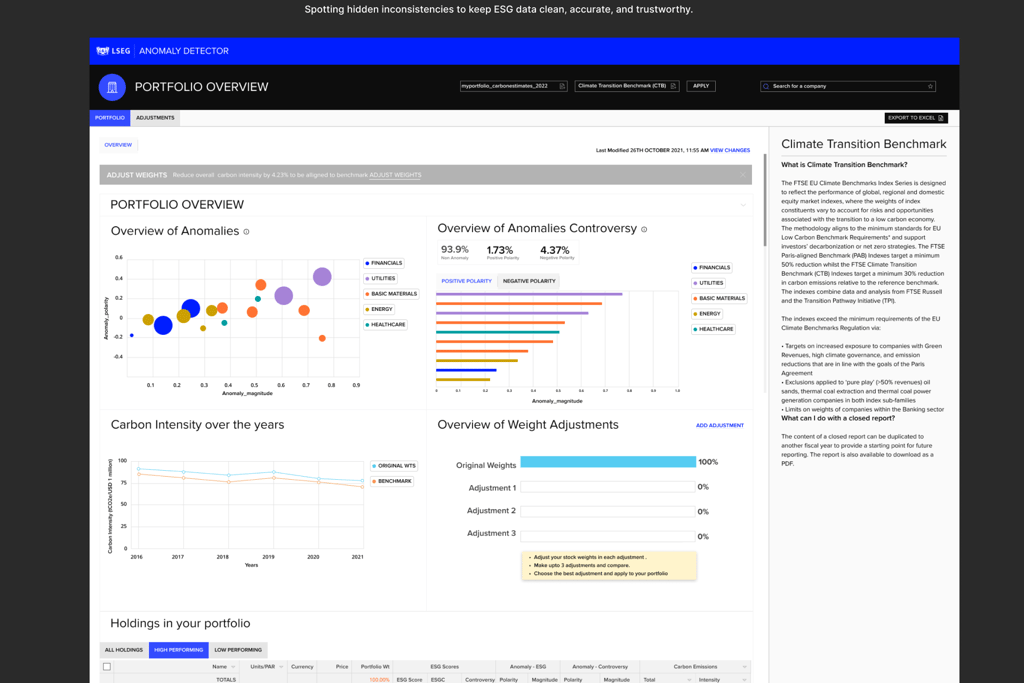
Task: Toggle Healthcare legend in anomalies scatter chart
Action: tap(386, 325)
